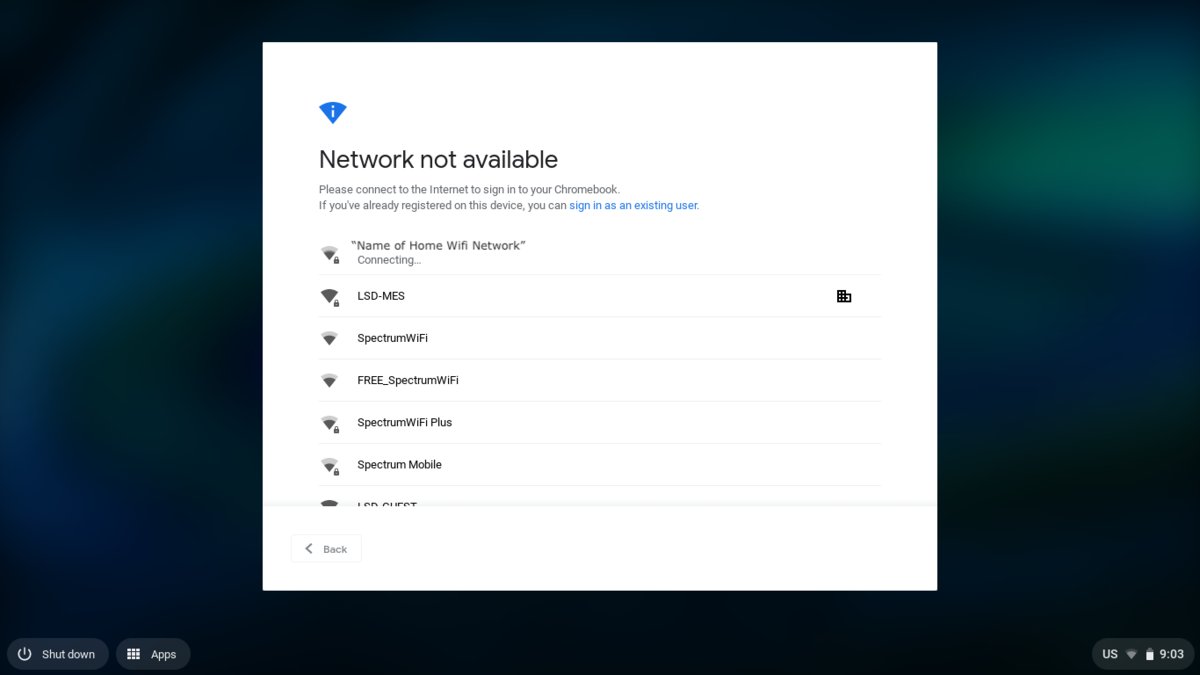Viewport: 1200px width, 675px height.
Task: Select the FREE_SpectrumWiFi network name
Action: 408,381
